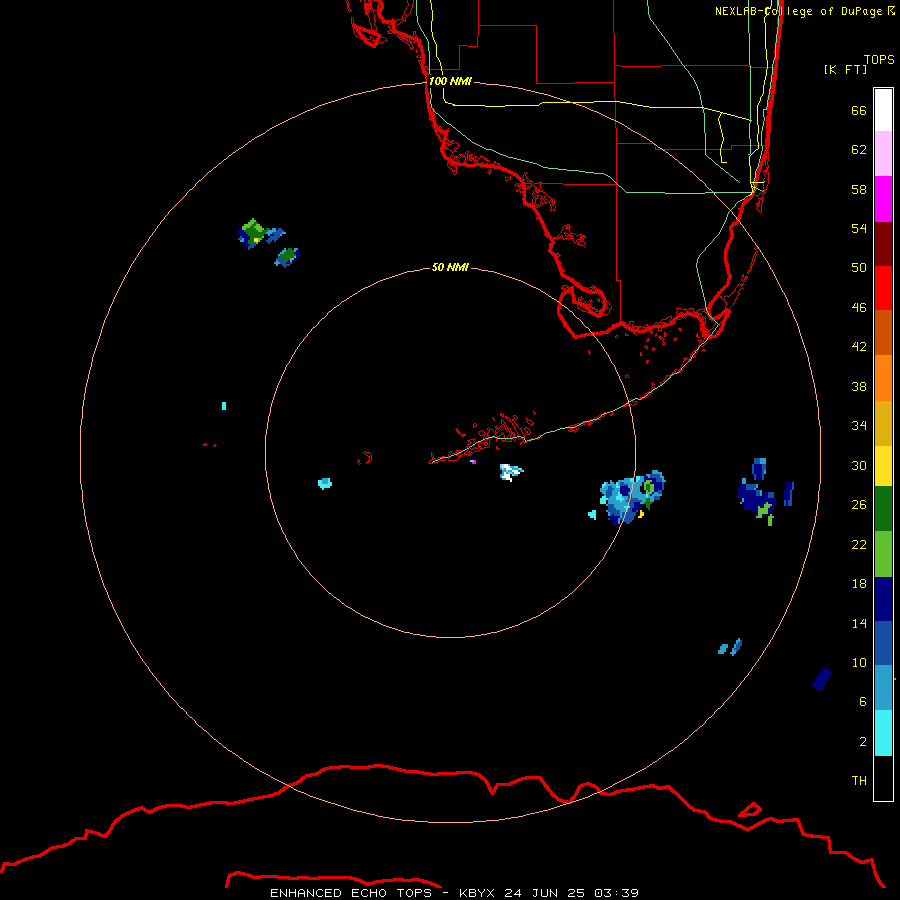Viewport: 900px width, 900px height.
Task: Click the "ENHANCED ECHO TOPS" title text
Action: point(351,893)
